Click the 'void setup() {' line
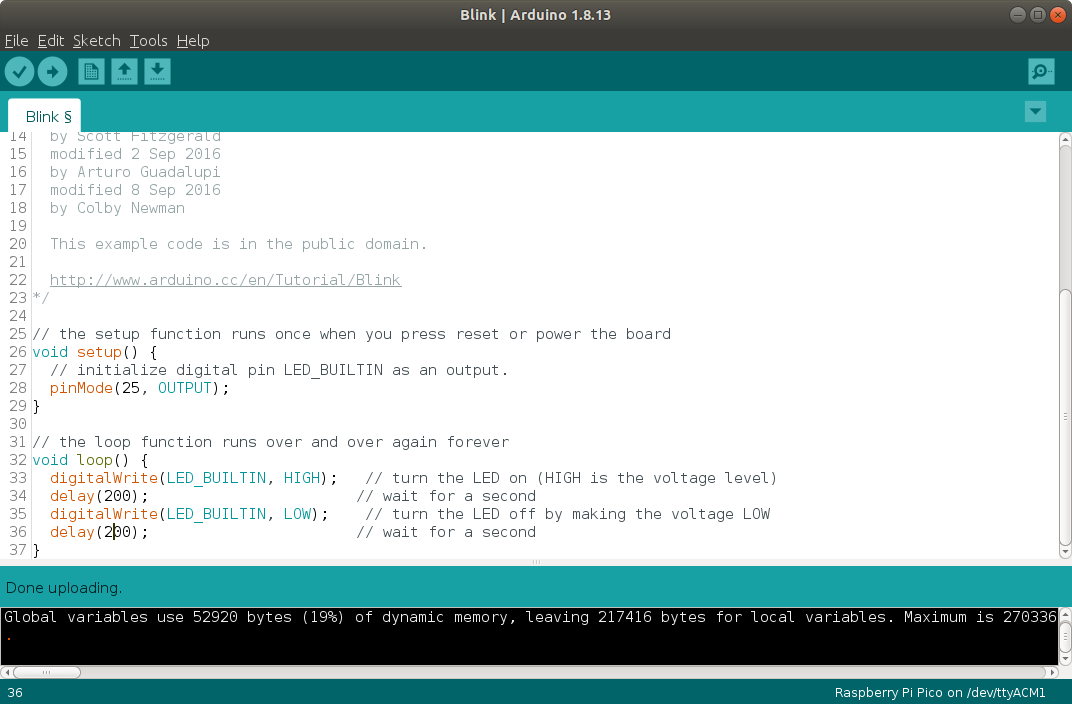The height and width of the screenshot is (704, 1072). [x=94, y=353]
